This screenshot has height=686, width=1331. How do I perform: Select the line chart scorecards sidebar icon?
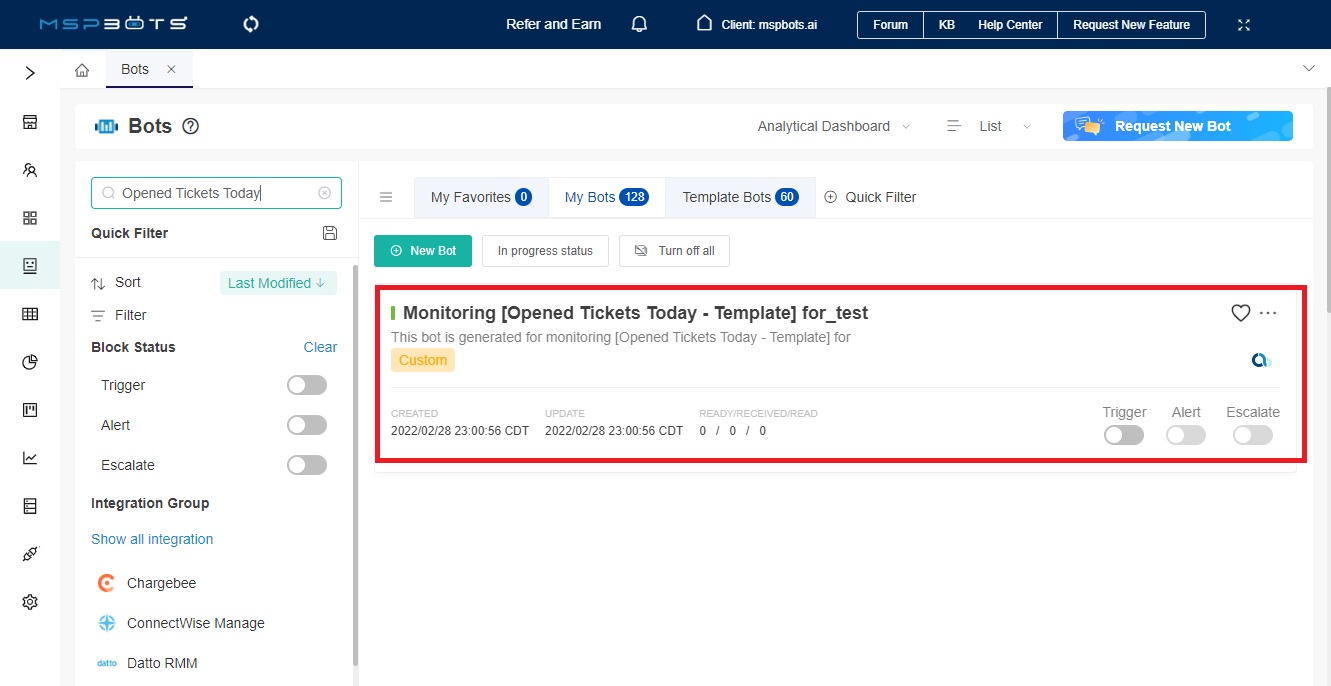[30, 458]
